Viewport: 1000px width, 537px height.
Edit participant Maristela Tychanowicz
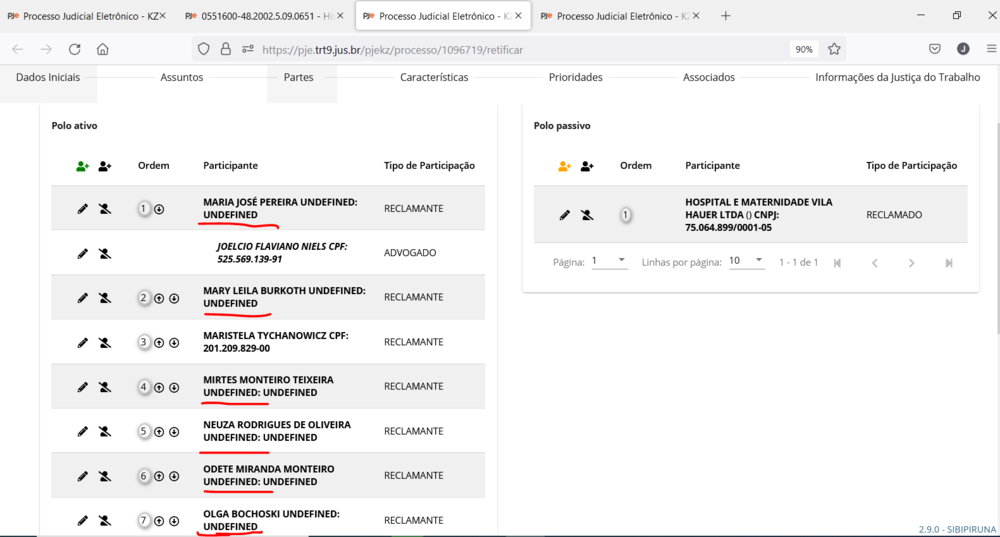[x=82, y=342]
